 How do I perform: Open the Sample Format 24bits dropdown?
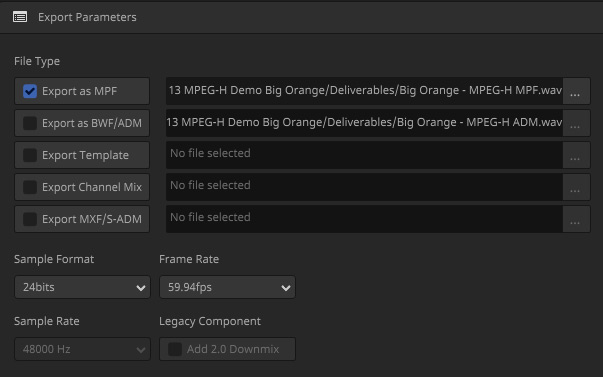82,287
